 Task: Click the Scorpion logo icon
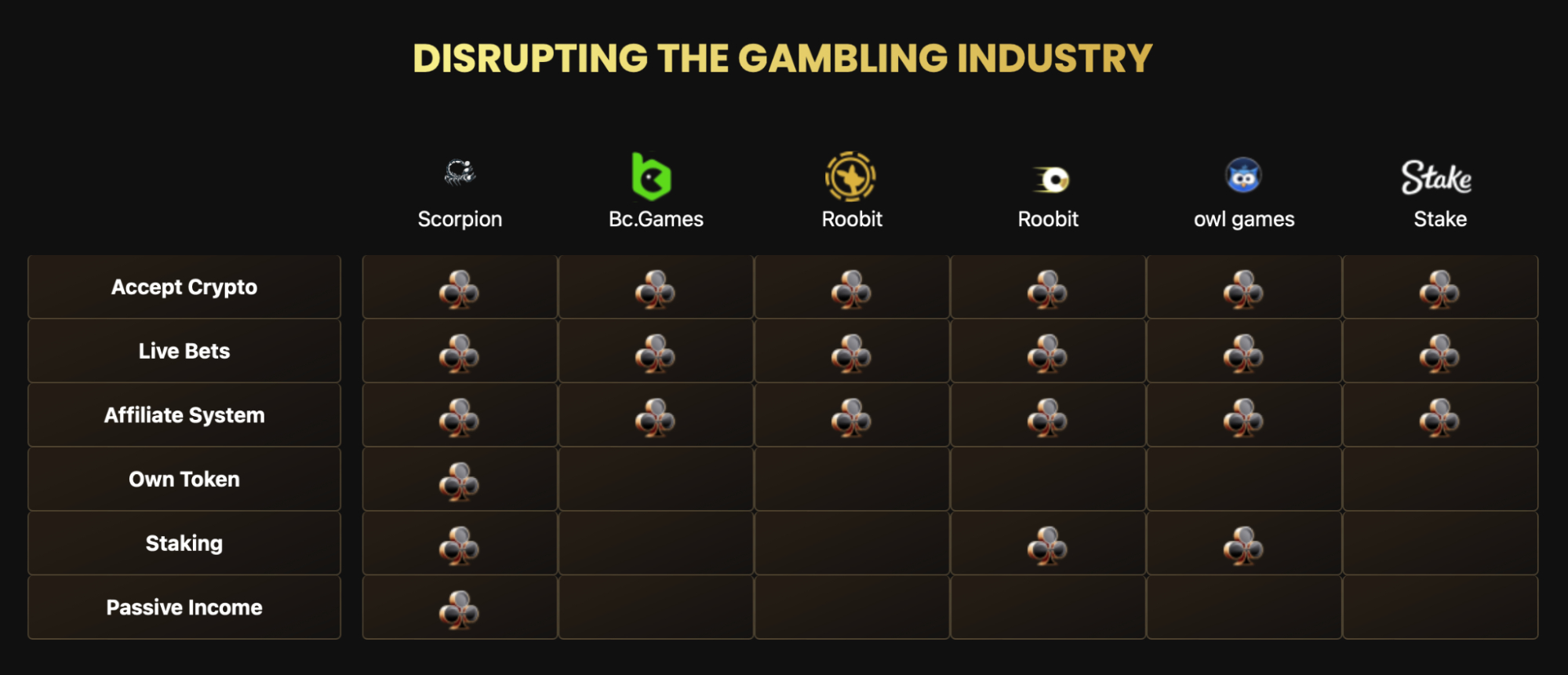click(460, 172)
